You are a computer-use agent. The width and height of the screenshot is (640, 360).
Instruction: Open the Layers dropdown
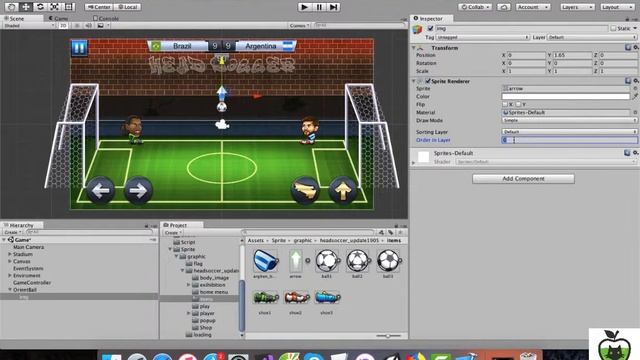577,7
